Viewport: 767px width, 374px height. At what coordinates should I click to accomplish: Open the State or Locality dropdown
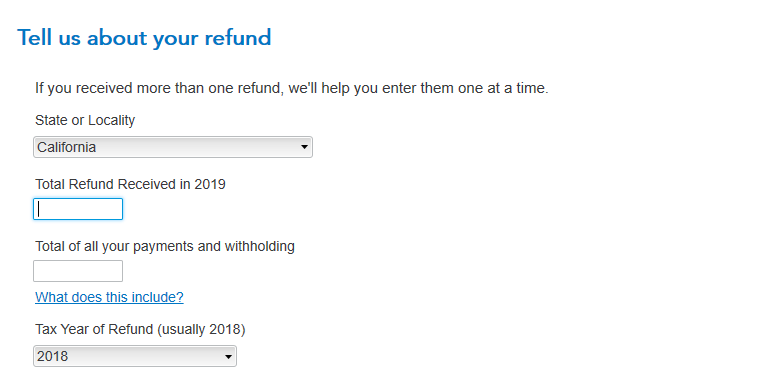coord(173,147)
